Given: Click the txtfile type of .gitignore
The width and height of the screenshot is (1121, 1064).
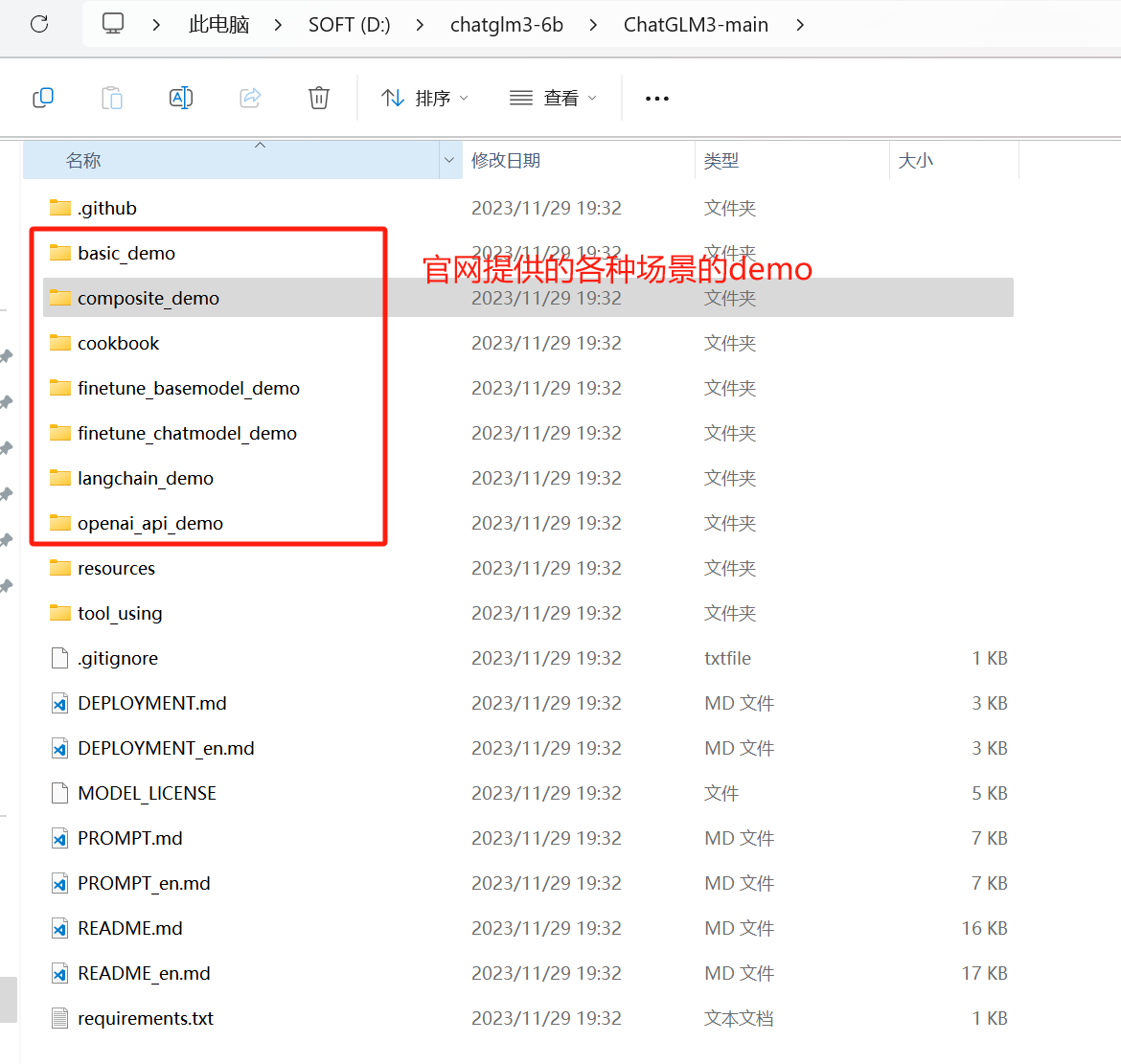Looking at the screenshot, I should point(728,658).
